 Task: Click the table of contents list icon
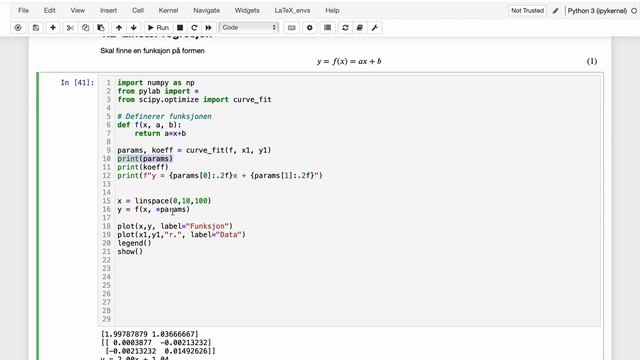point(327,27)
